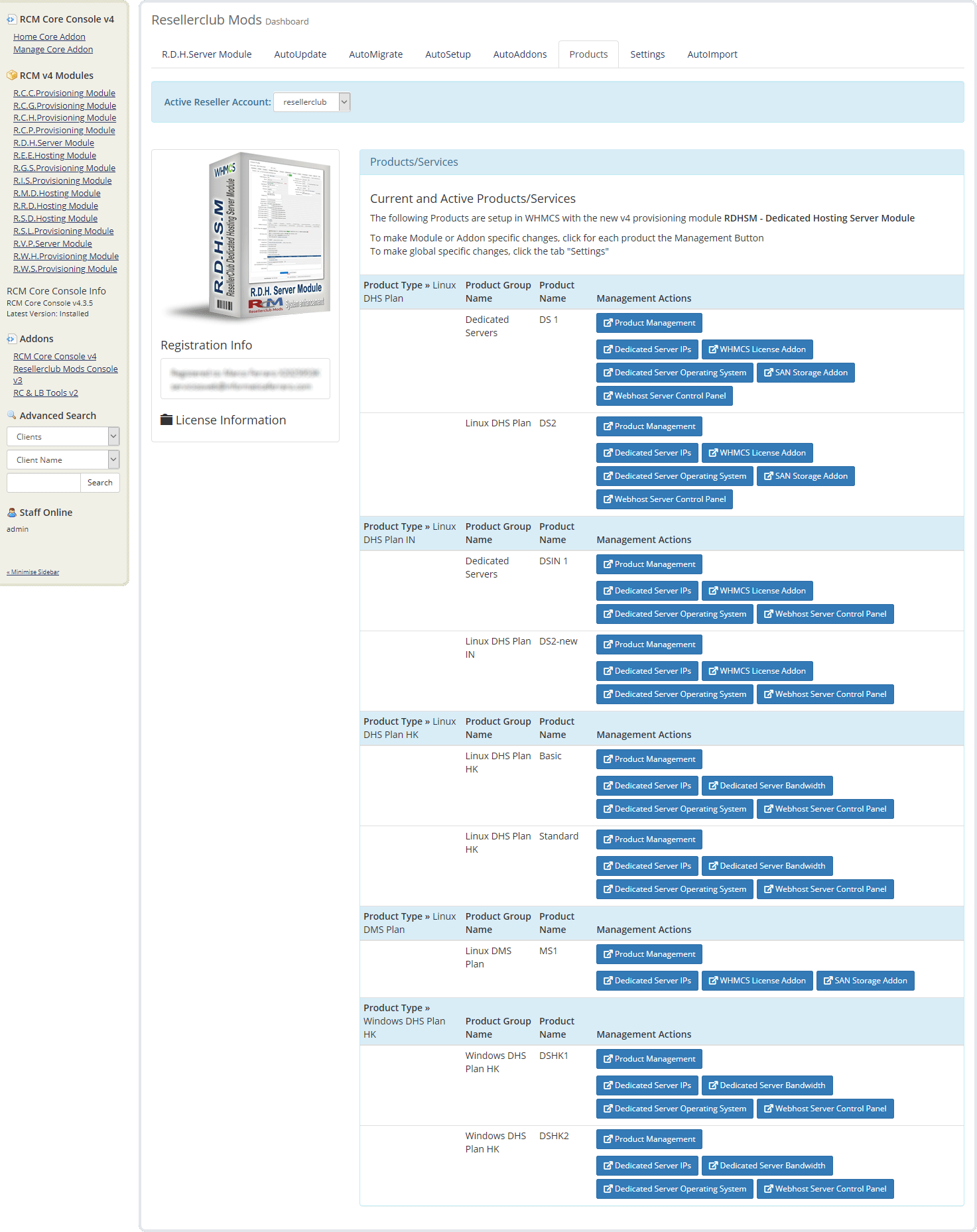Open Dedicated Server IPs for DS 1
Screen dimensions: 977x1232
(x=647, y=349)
